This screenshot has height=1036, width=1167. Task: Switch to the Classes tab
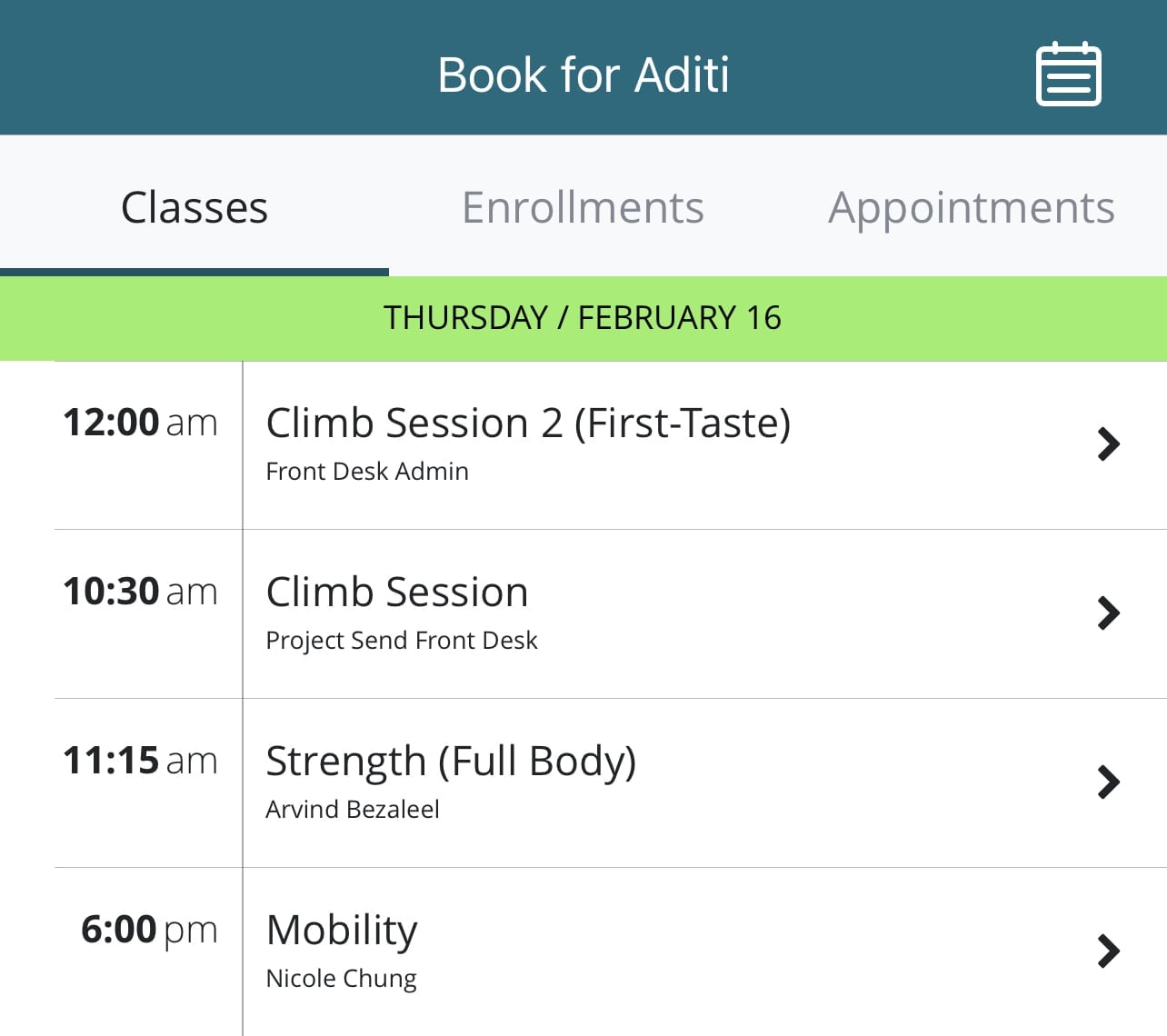point(194,207)
